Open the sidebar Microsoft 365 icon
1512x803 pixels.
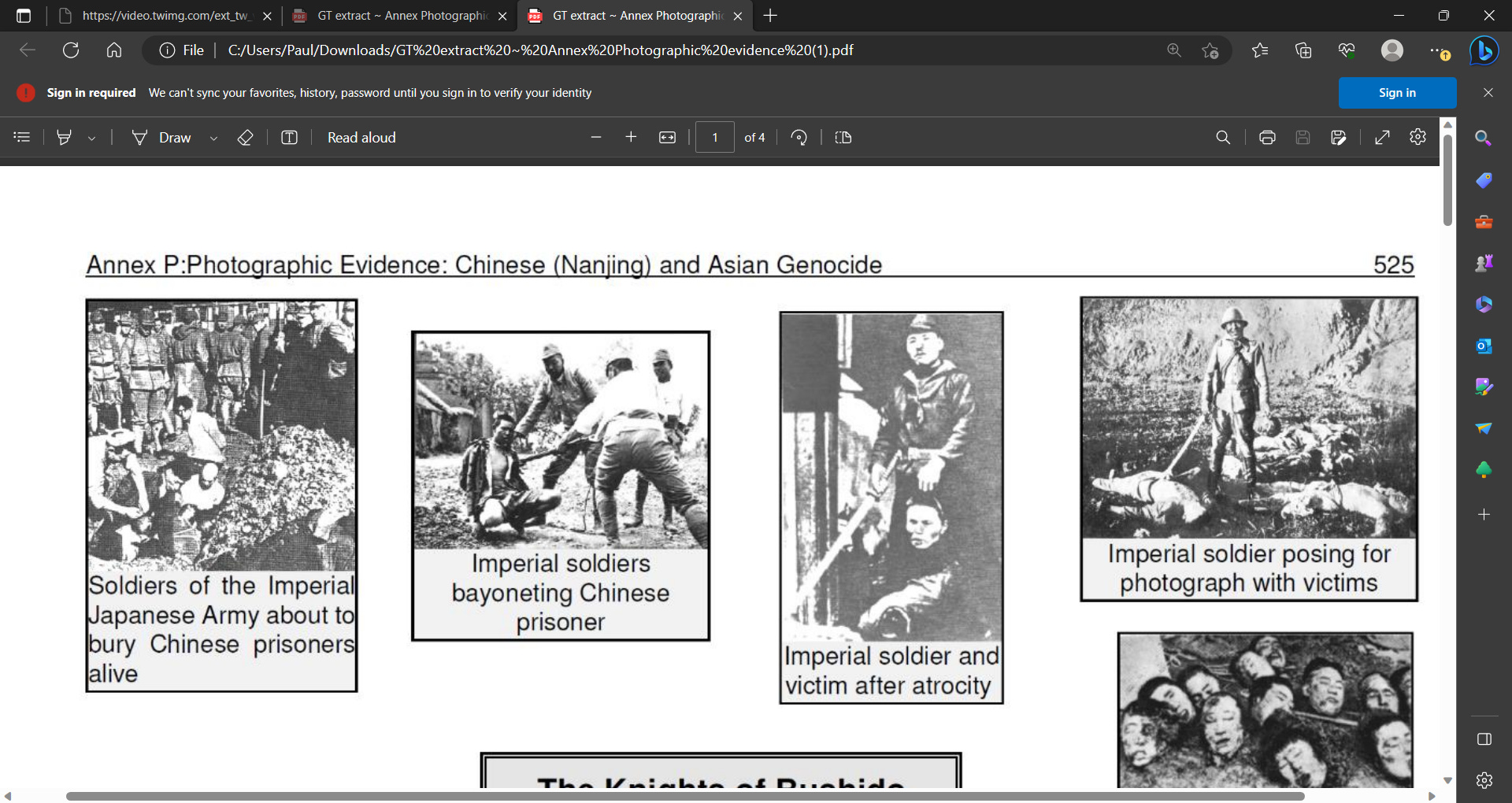1484,304
